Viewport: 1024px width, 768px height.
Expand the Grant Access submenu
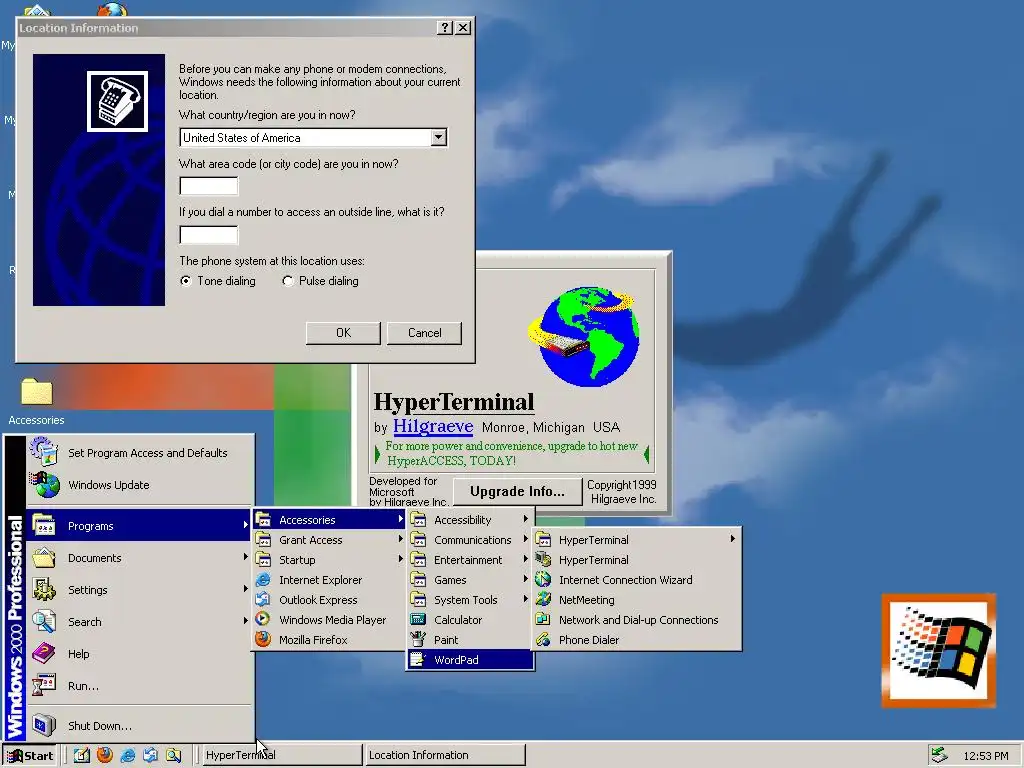pyautogui.click(x=328, y=539)
